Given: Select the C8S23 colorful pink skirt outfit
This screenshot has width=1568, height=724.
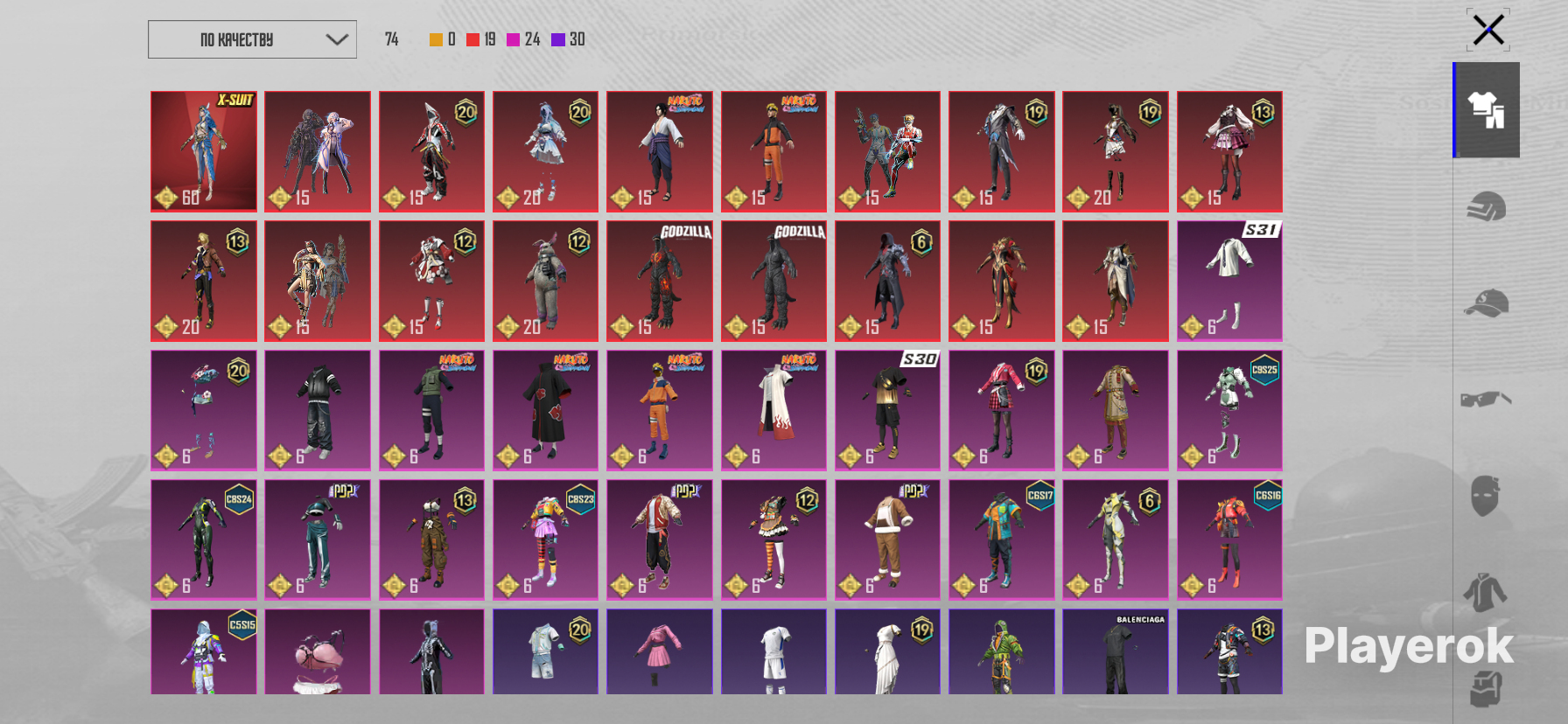Looking at the screenshot, I should coord(546,540).
